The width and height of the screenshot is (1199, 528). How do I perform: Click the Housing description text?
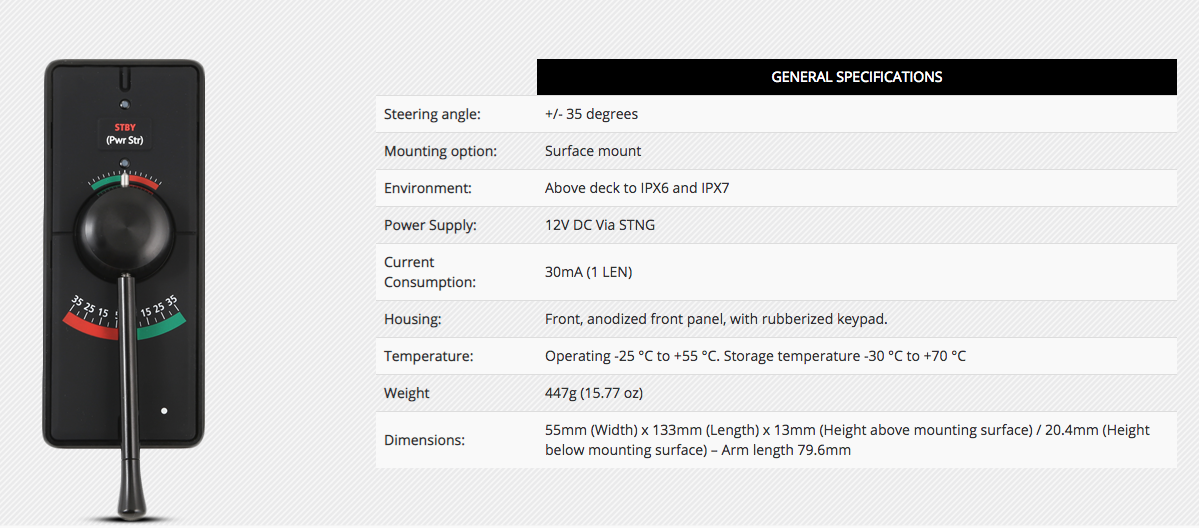[x=716, y=319]
